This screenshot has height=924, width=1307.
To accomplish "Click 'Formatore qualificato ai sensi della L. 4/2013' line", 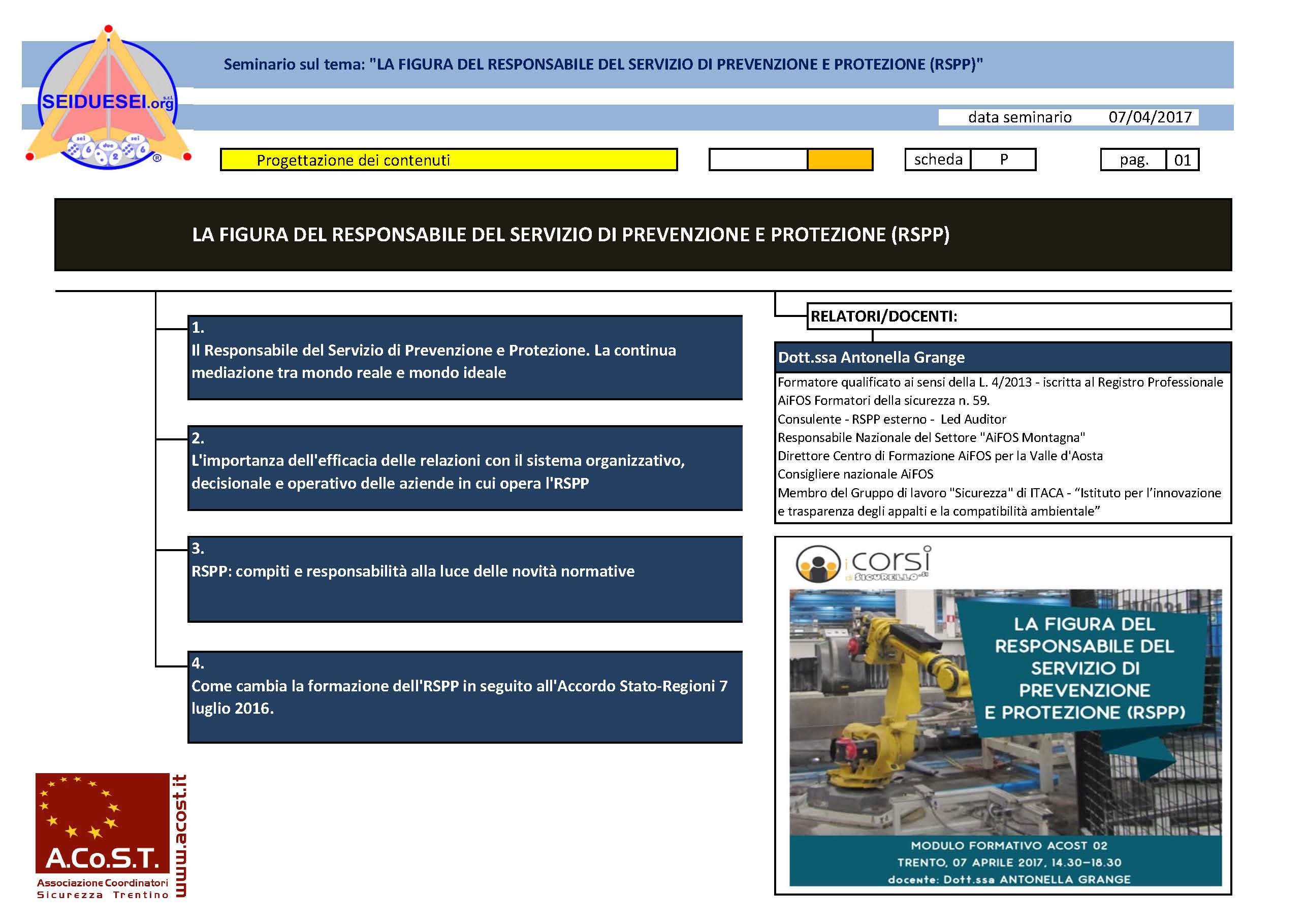I will pos(1000,382).
